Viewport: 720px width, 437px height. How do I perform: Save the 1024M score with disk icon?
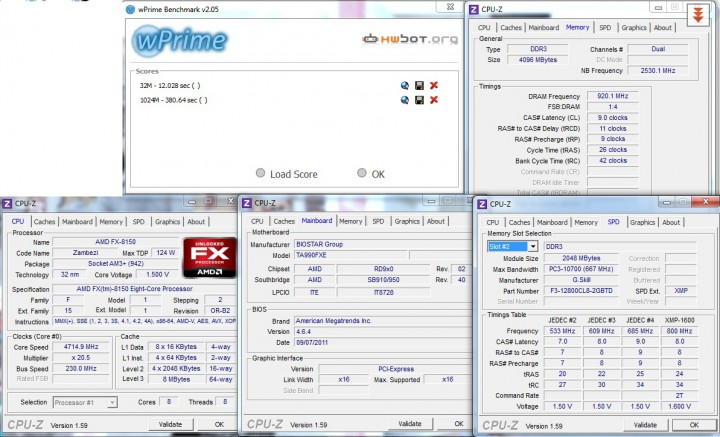(419, 100)
